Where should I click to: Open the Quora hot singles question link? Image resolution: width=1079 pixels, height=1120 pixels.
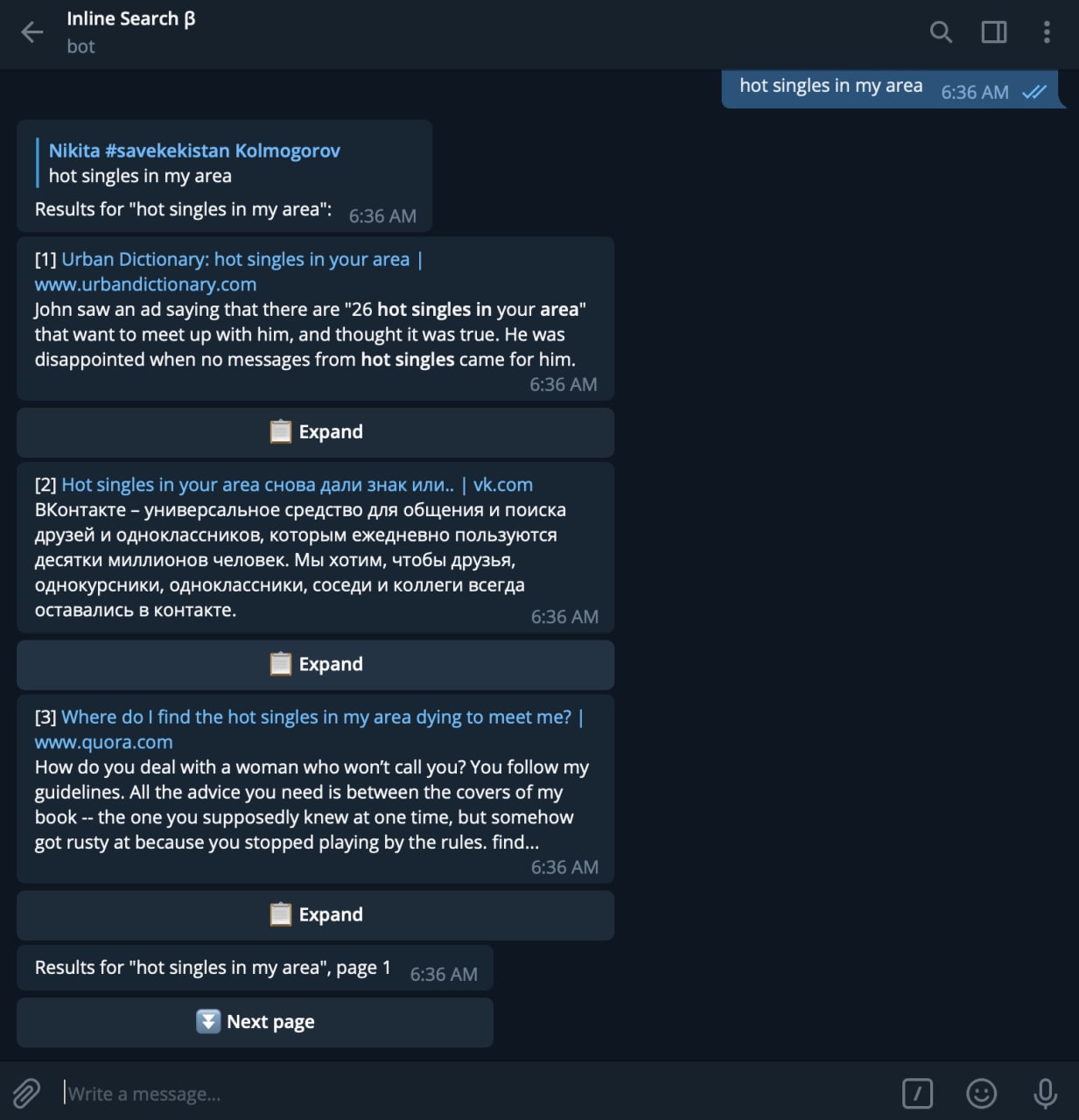[x=316, y=717]
